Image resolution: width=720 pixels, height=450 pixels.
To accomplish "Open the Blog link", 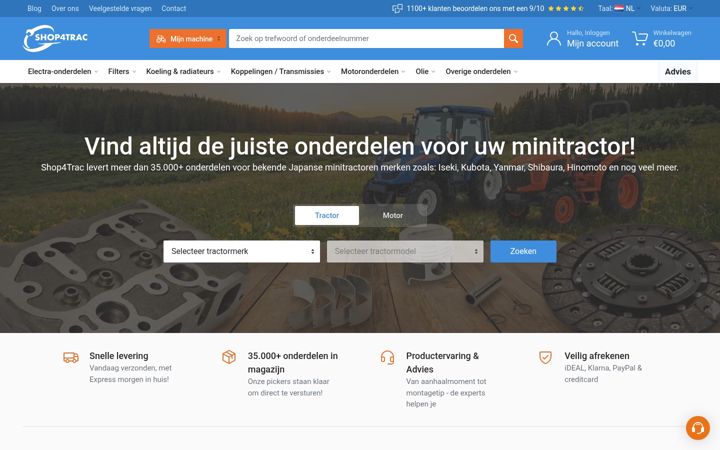I will pos(34,8).
